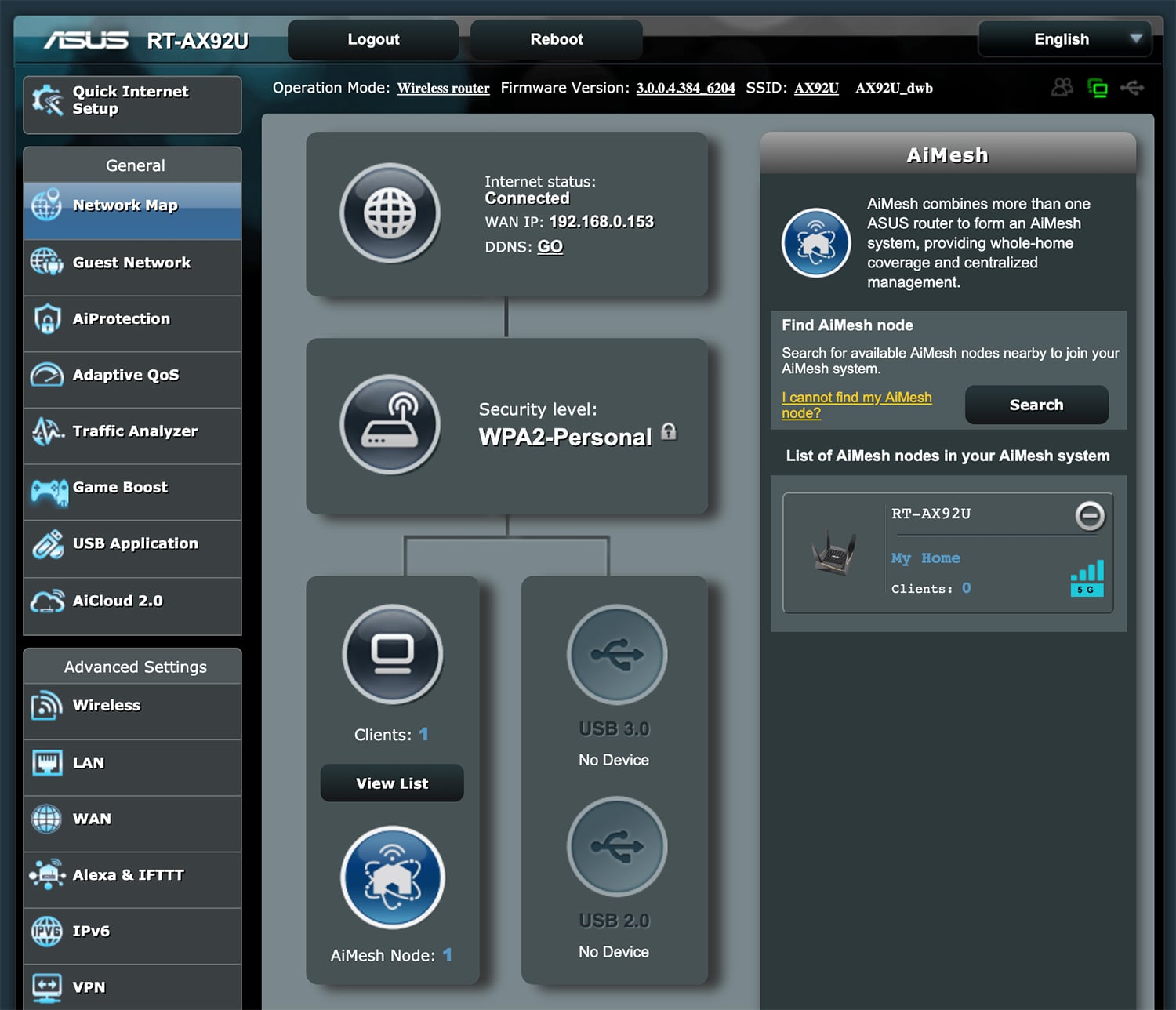This screenshot has height=1010, width=1176.
Task: Click the AX92U_dwb SSID text
Action: pyautogui.click(x=894, y=88)
